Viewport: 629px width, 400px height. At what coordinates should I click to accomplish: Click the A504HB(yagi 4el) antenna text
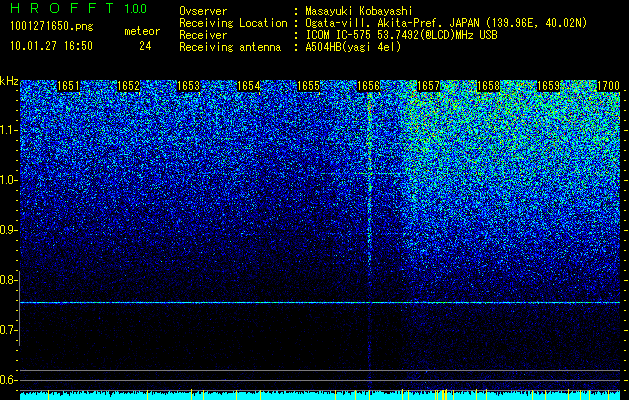click(x=353, y=47)
